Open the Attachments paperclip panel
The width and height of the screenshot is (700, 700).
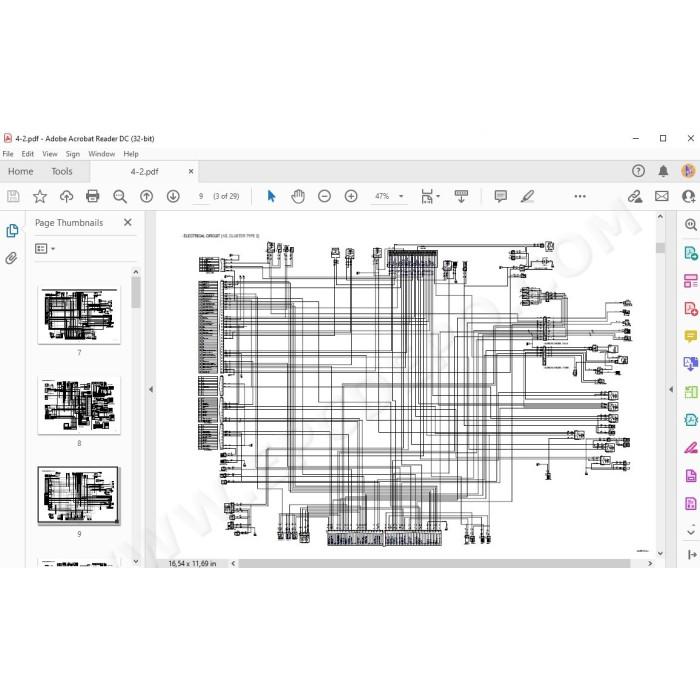click(x=11, y=258)
